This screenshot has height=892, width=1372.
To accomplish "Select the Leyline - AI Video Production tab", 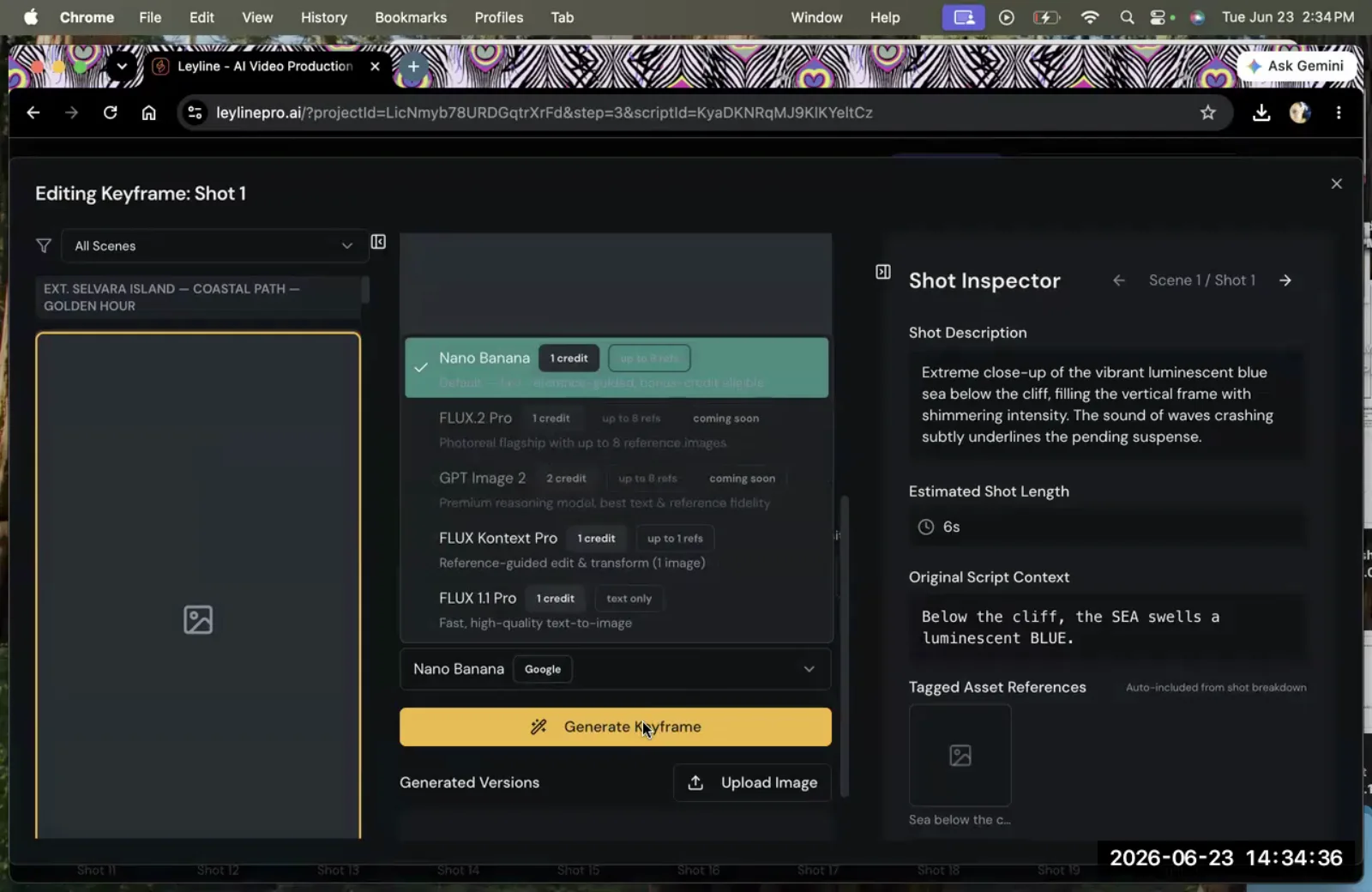I will pos(265,66).
